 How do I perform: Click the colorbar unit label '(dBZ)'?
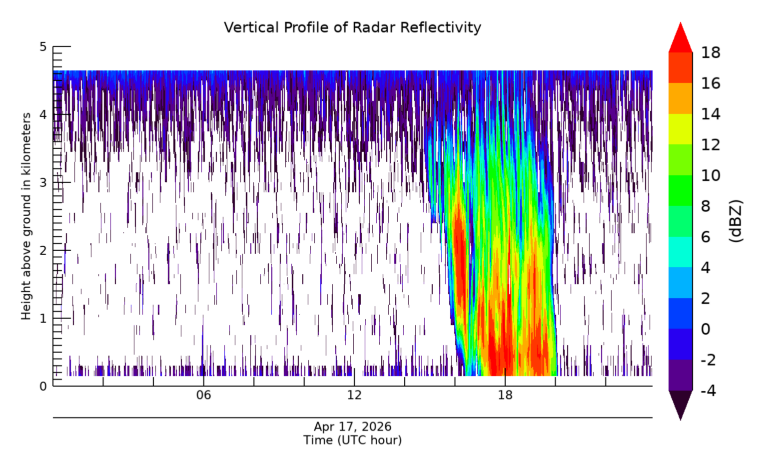tap(736, 221)
